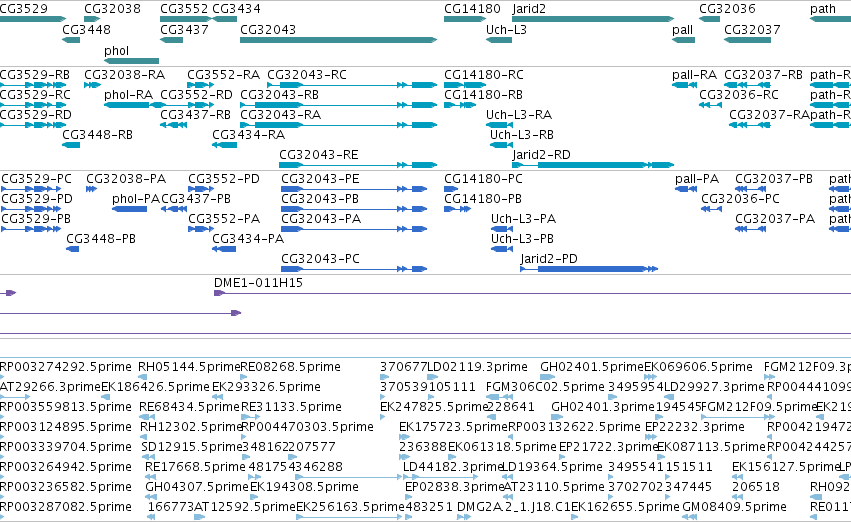The height and width of the screenshot is (522, 851).
Task: Click the CG32038 gene label
Action: pos(112,9)
